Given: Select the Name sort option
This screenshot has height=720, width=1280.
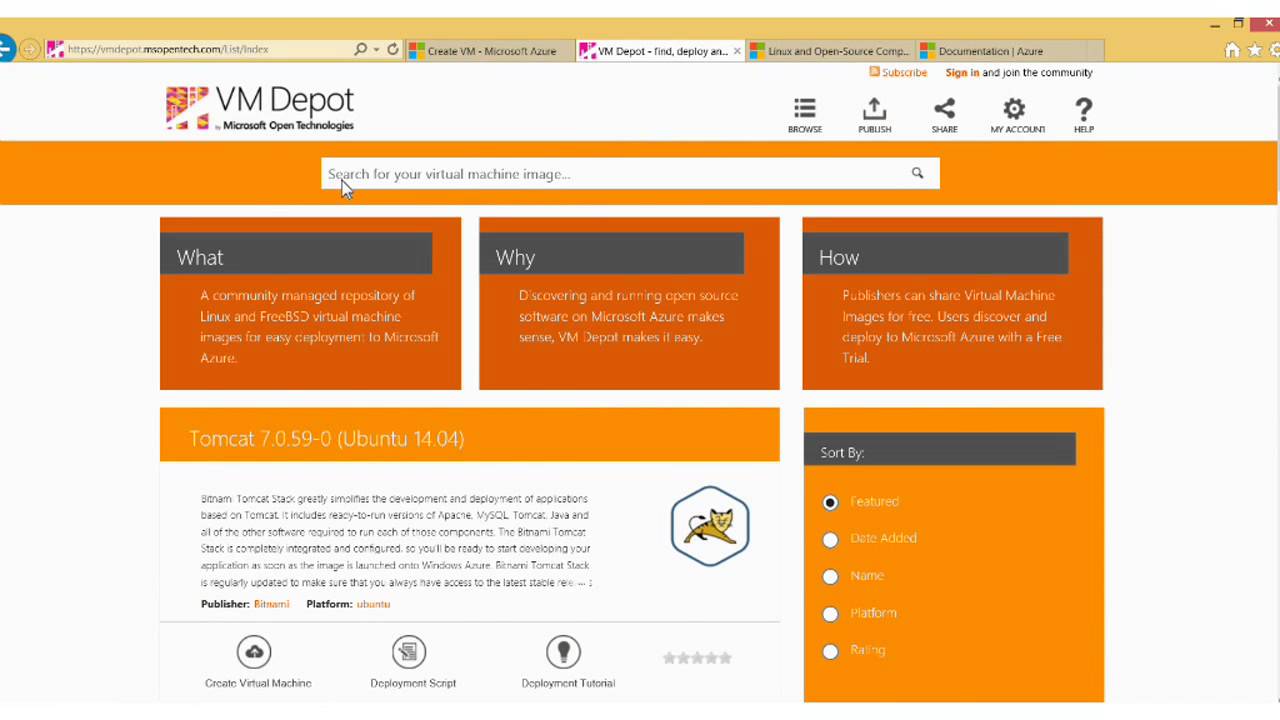Looking at the screenshot, I should point(830,577).
